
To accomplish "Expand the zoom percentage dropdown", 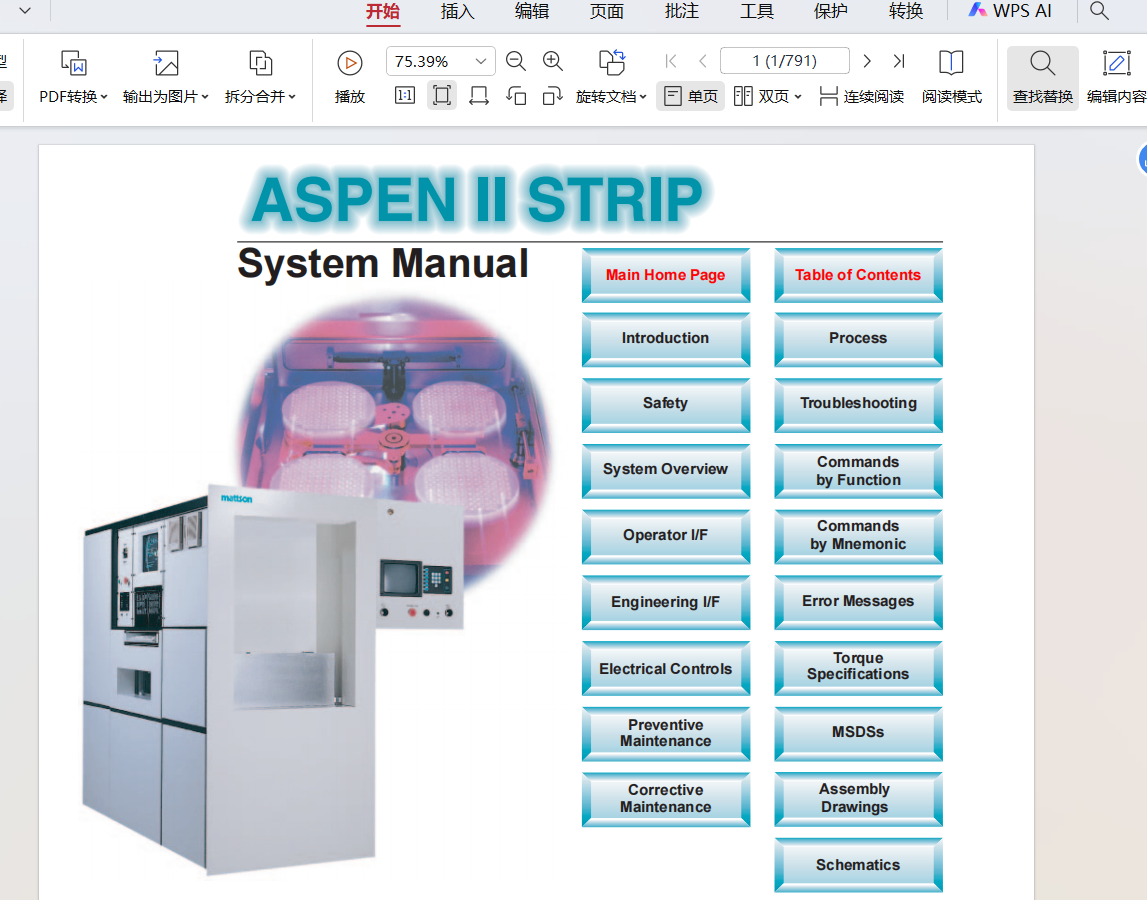I will point(481,61).
